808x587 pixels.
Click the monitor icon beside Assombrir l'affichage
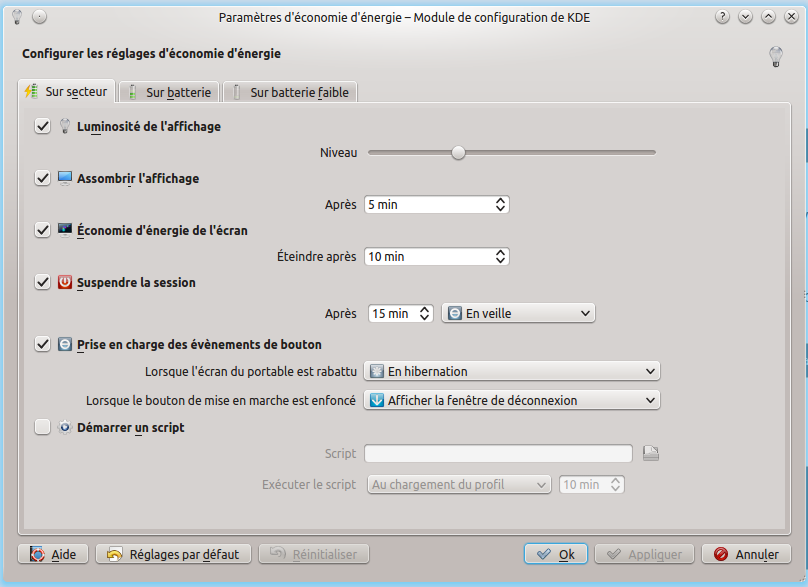65,179
